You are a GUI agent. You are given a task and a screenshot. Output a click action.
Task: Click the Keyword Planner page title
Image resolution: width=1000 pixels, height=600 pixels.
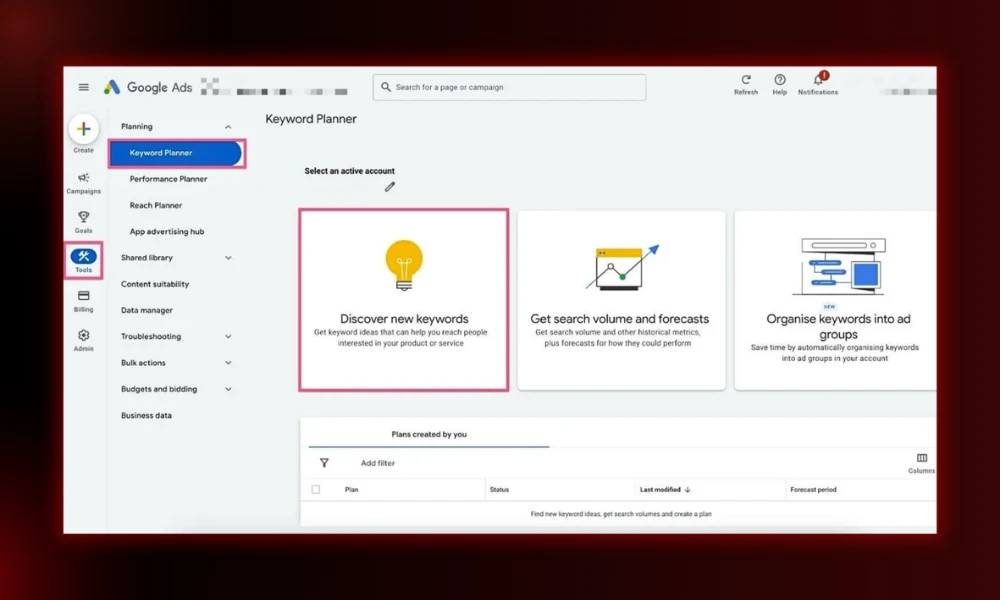coord(311,119)
